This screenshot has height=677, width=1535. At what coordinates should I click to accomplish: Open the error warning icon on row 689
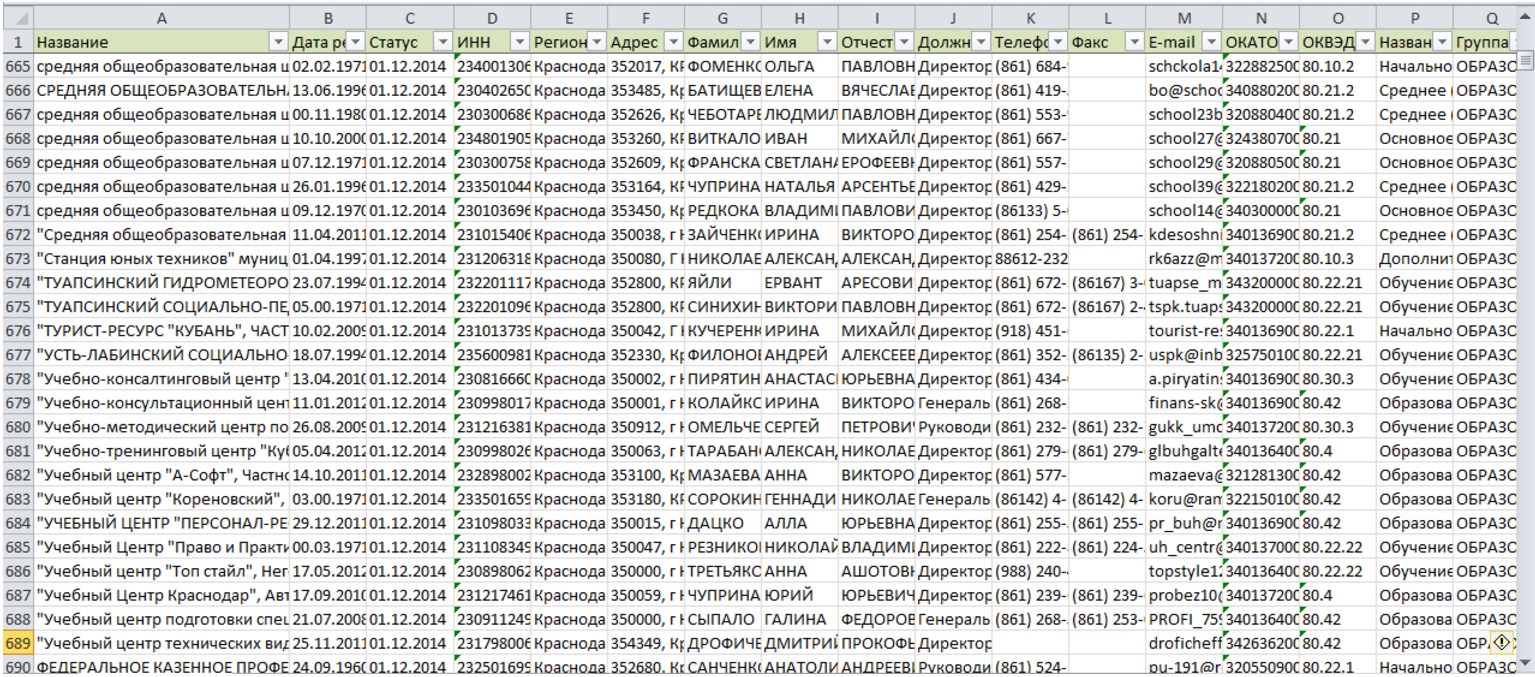[1500, 643]
